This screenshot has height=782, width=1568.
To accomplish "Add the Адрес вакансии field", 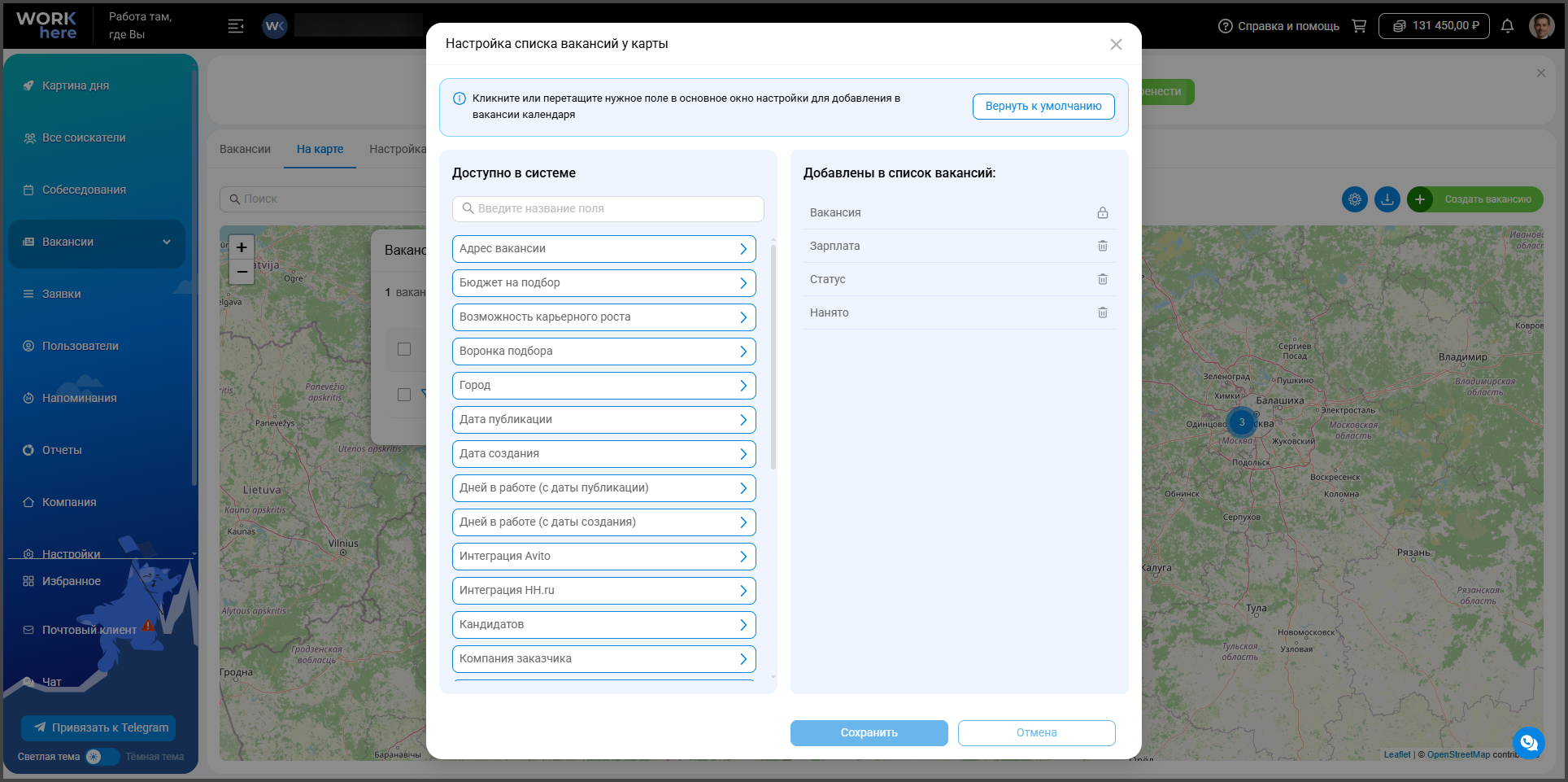I will [604, 249].
